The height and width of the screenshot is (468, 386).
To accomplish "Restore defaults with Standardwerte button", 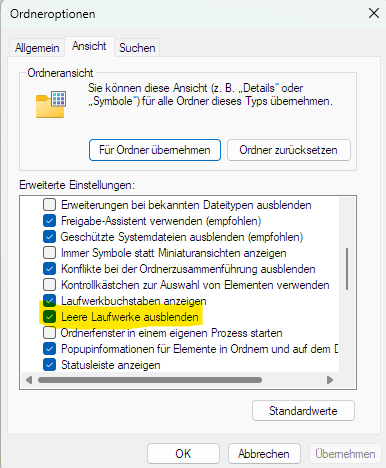I will click(x=303, y=411).
